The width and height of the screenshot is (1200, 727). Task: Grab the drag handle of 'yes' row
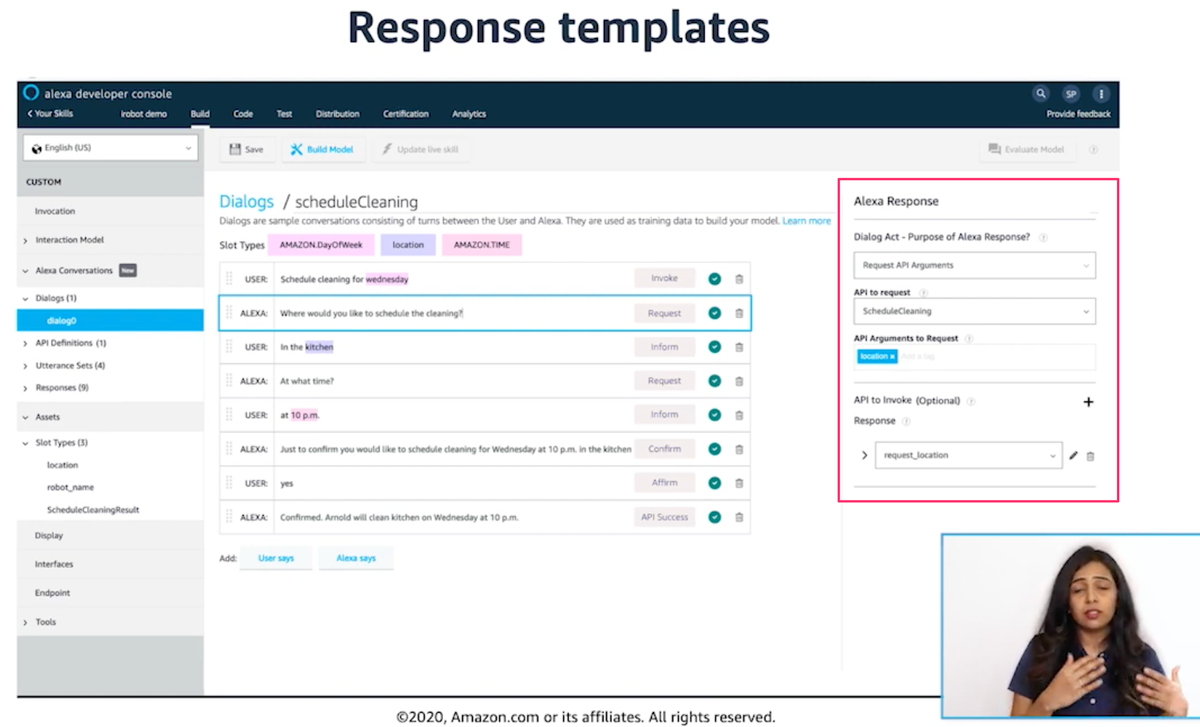[x=229, y=483]
